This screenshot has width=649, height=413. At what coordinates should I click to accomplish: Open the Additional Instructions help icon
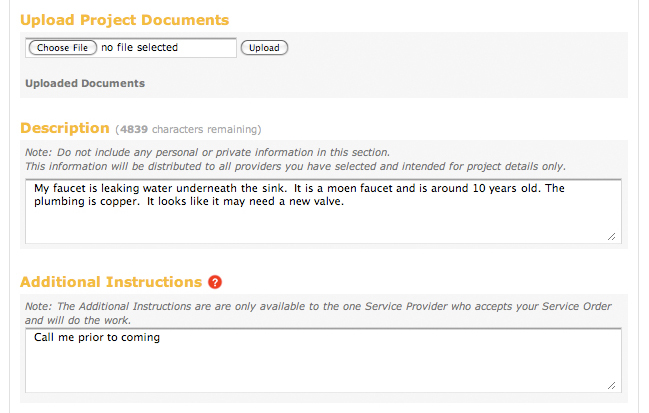[x=215, y=282]
